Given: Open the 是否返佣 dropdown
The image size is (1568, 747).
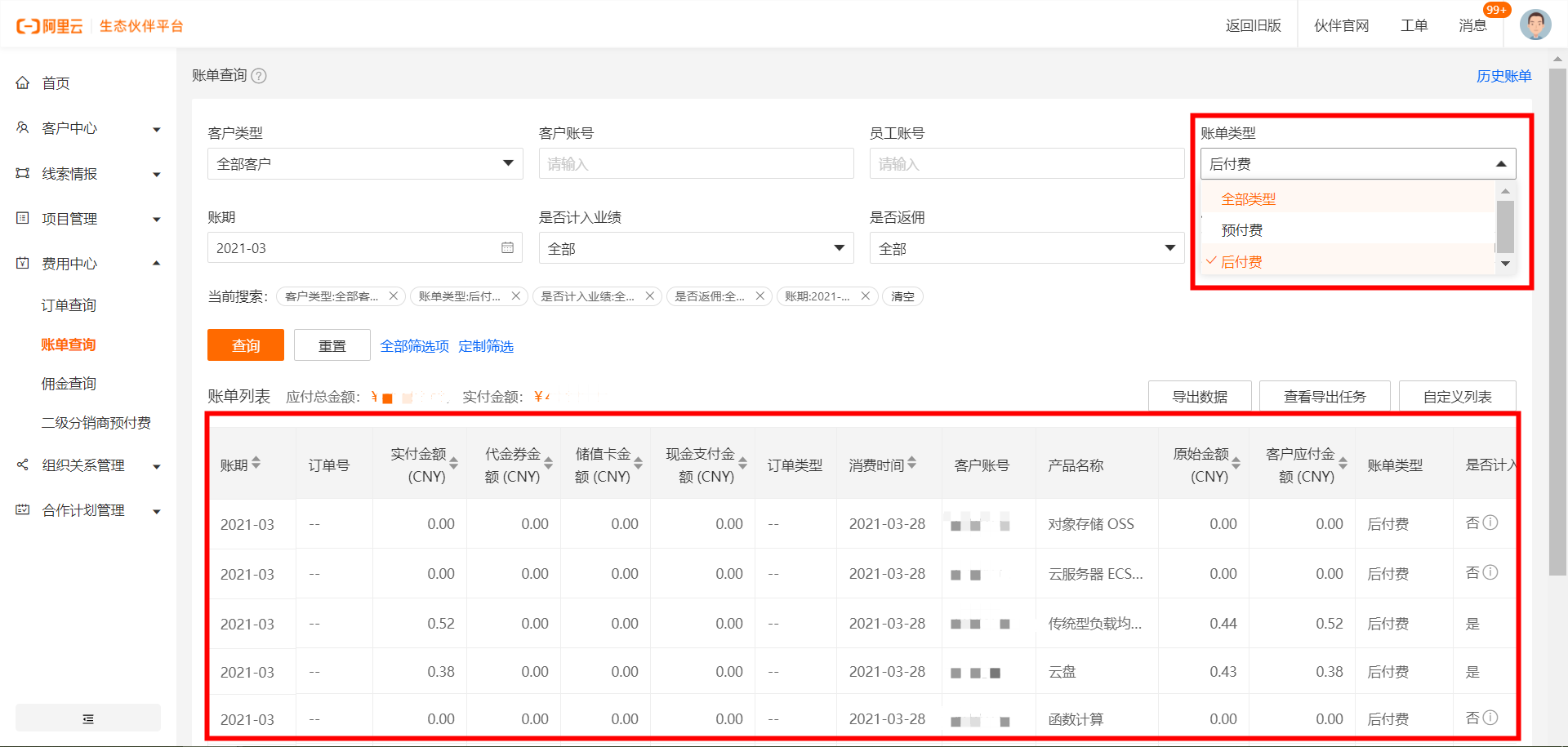Looking at the screenshot, I should (x=1027, y=247).
